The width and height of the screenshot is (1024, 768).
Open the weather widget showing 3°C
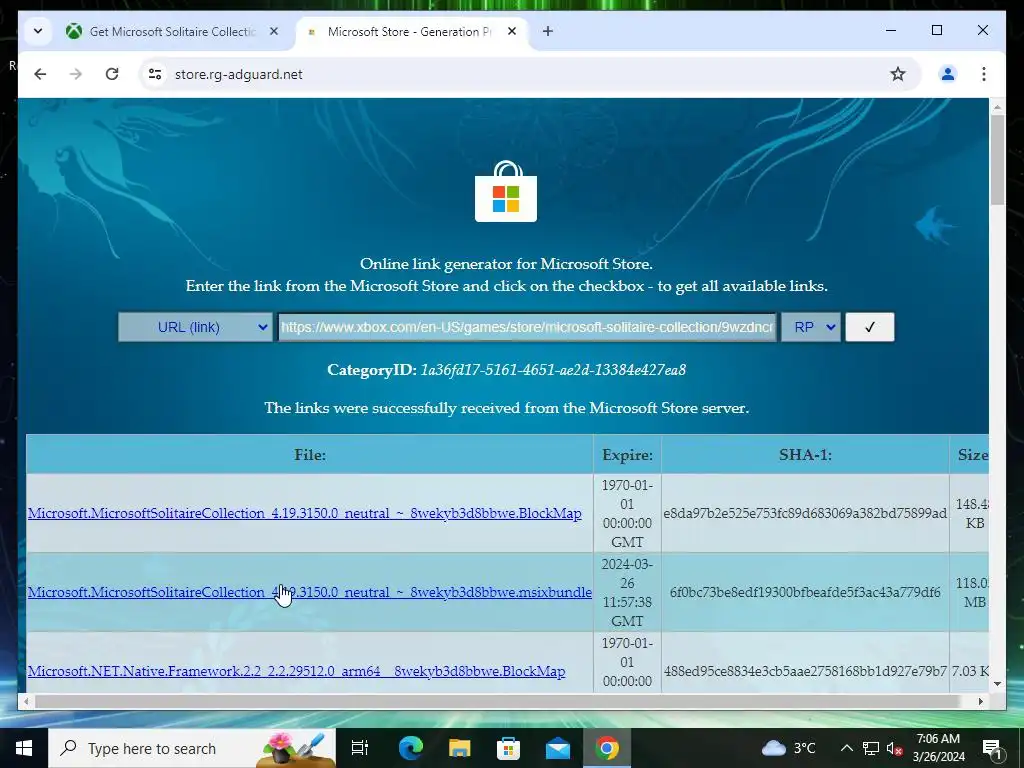(789, 748)
